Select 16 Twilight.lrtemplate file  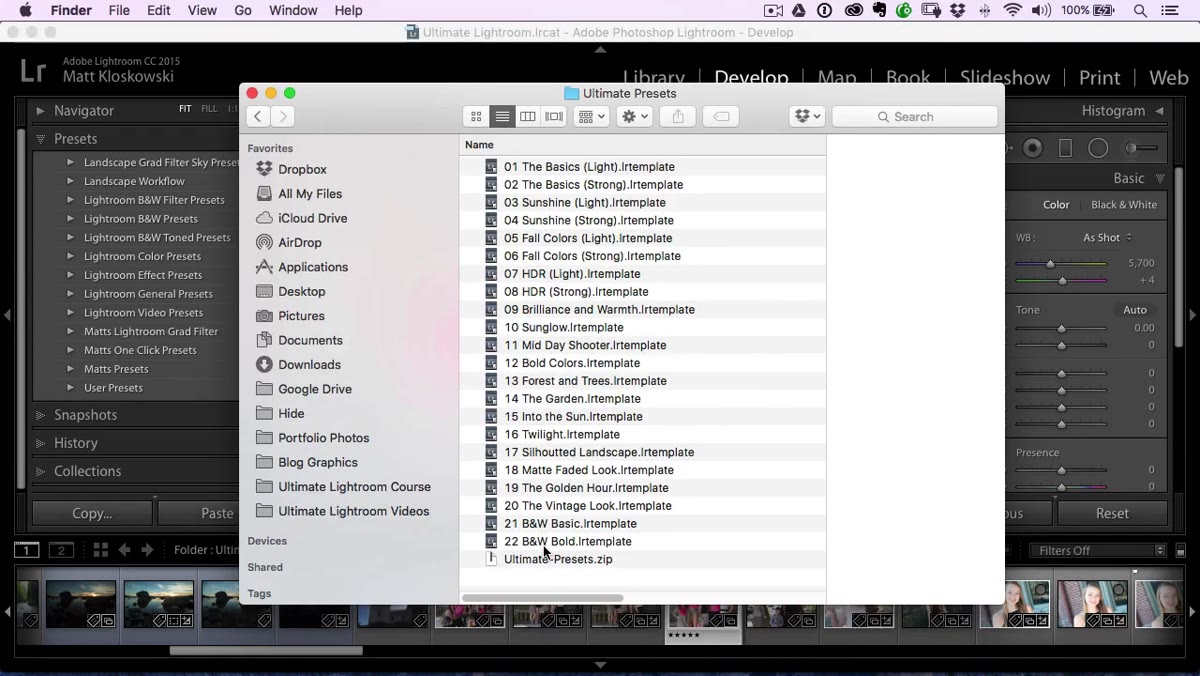pos(562,434)
